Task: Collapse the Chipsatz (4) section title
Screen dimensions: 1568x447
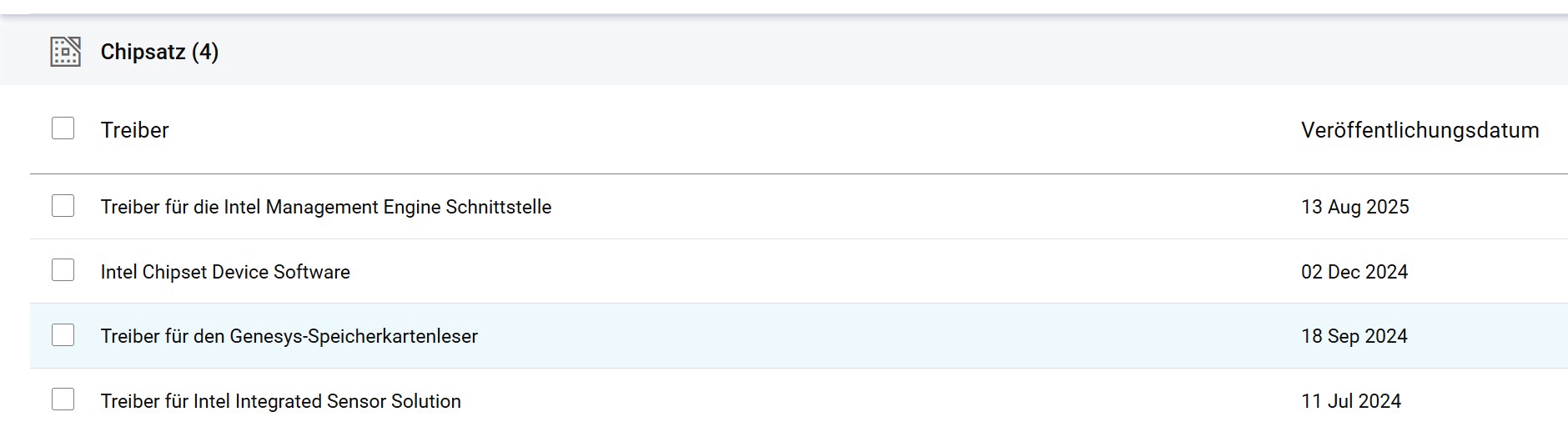Action: click(x=159, y=52)
